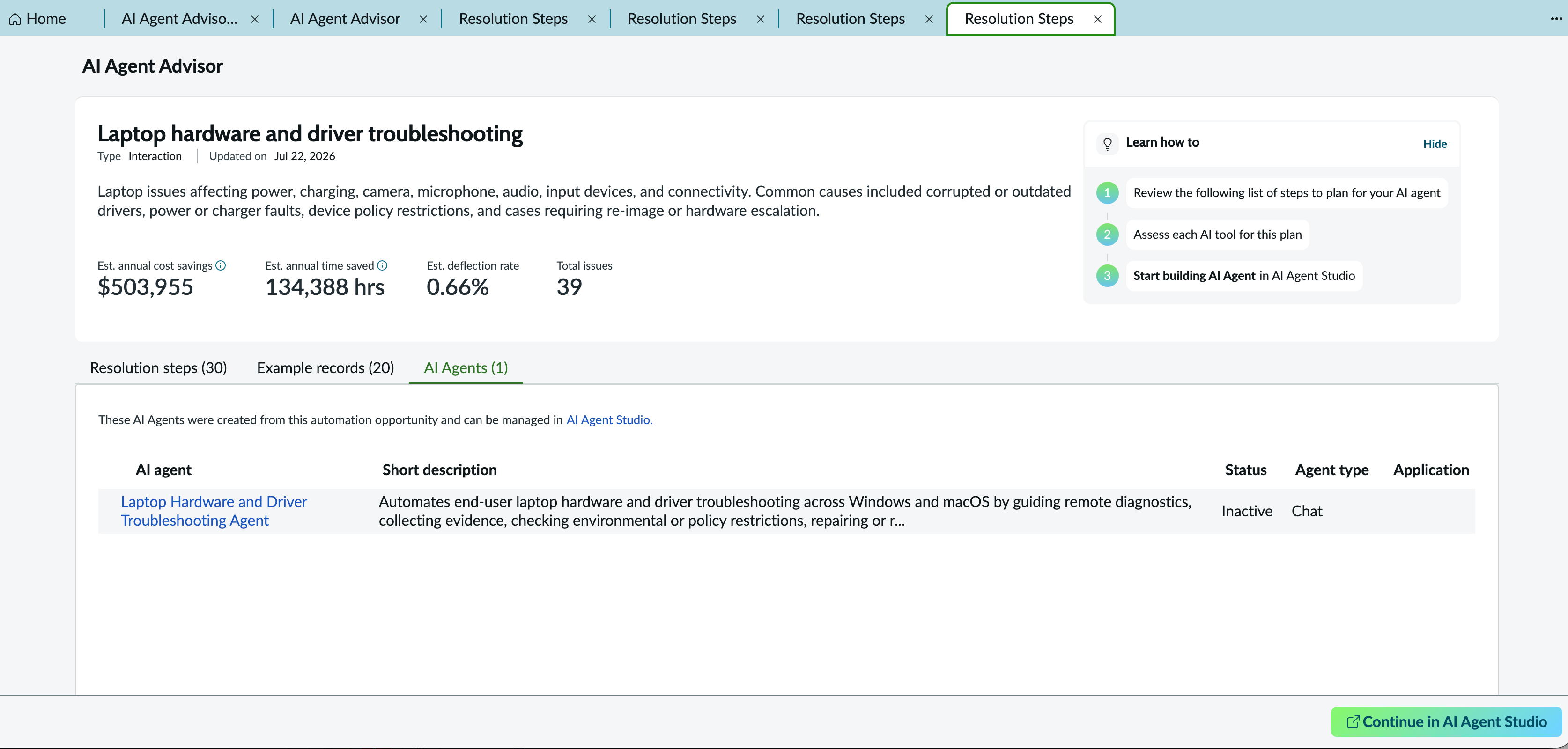Click the Short description column header
This screenshot has width=1568, height=749.
pyautogui.click(x=439, y=470)
